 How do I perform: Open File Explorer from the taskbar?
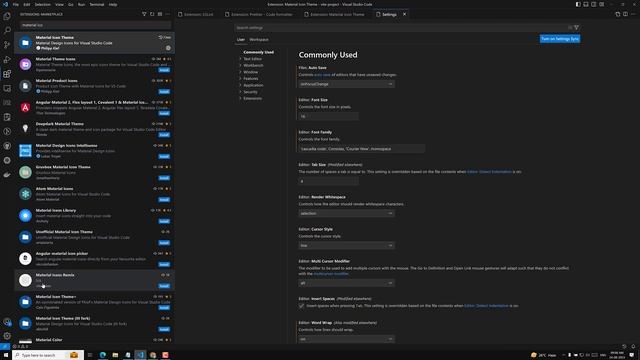[115, 355]
